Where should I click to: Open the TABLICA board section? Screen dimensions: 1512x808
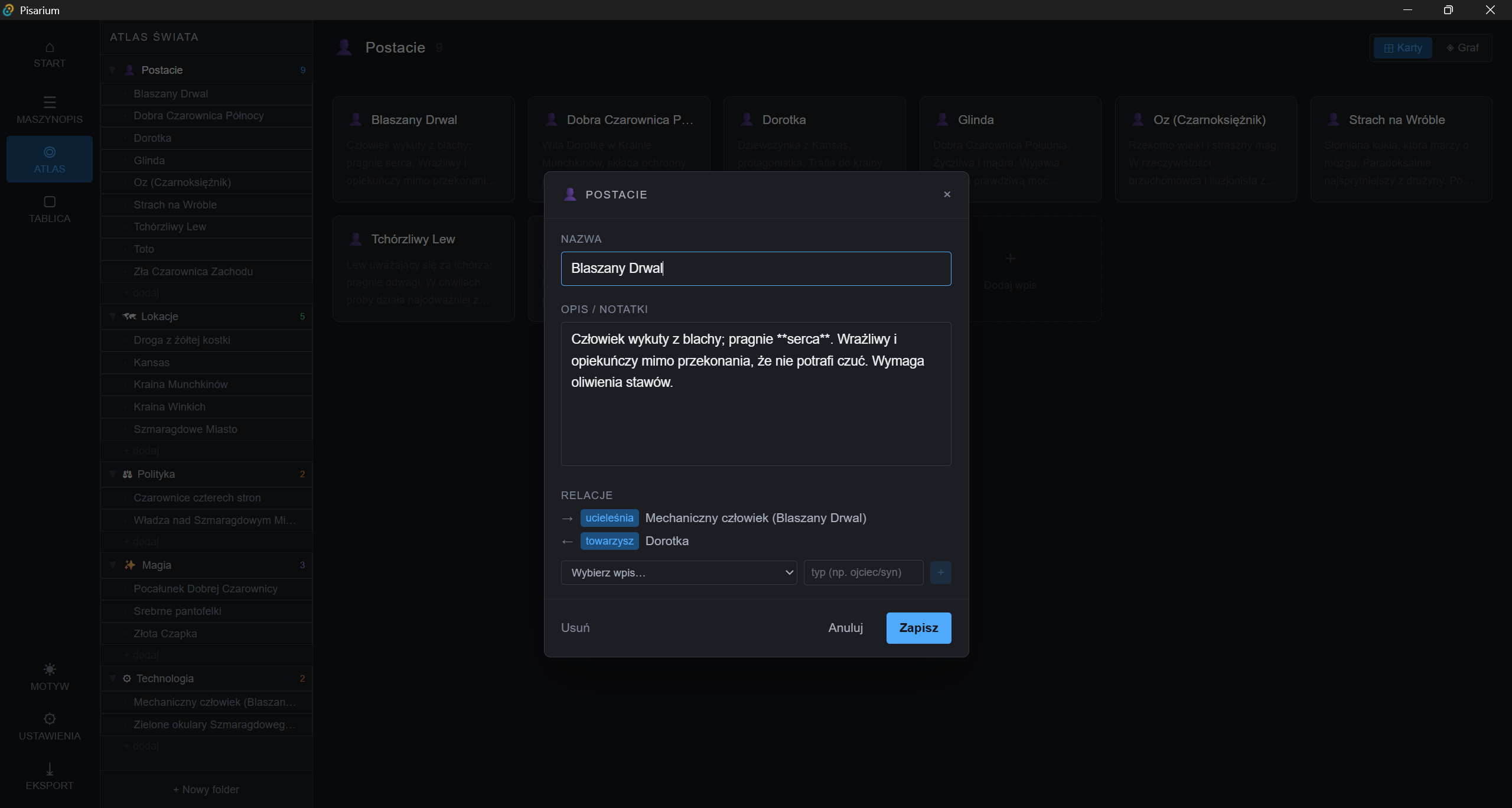pyautogui.click(x=50, y=210)
